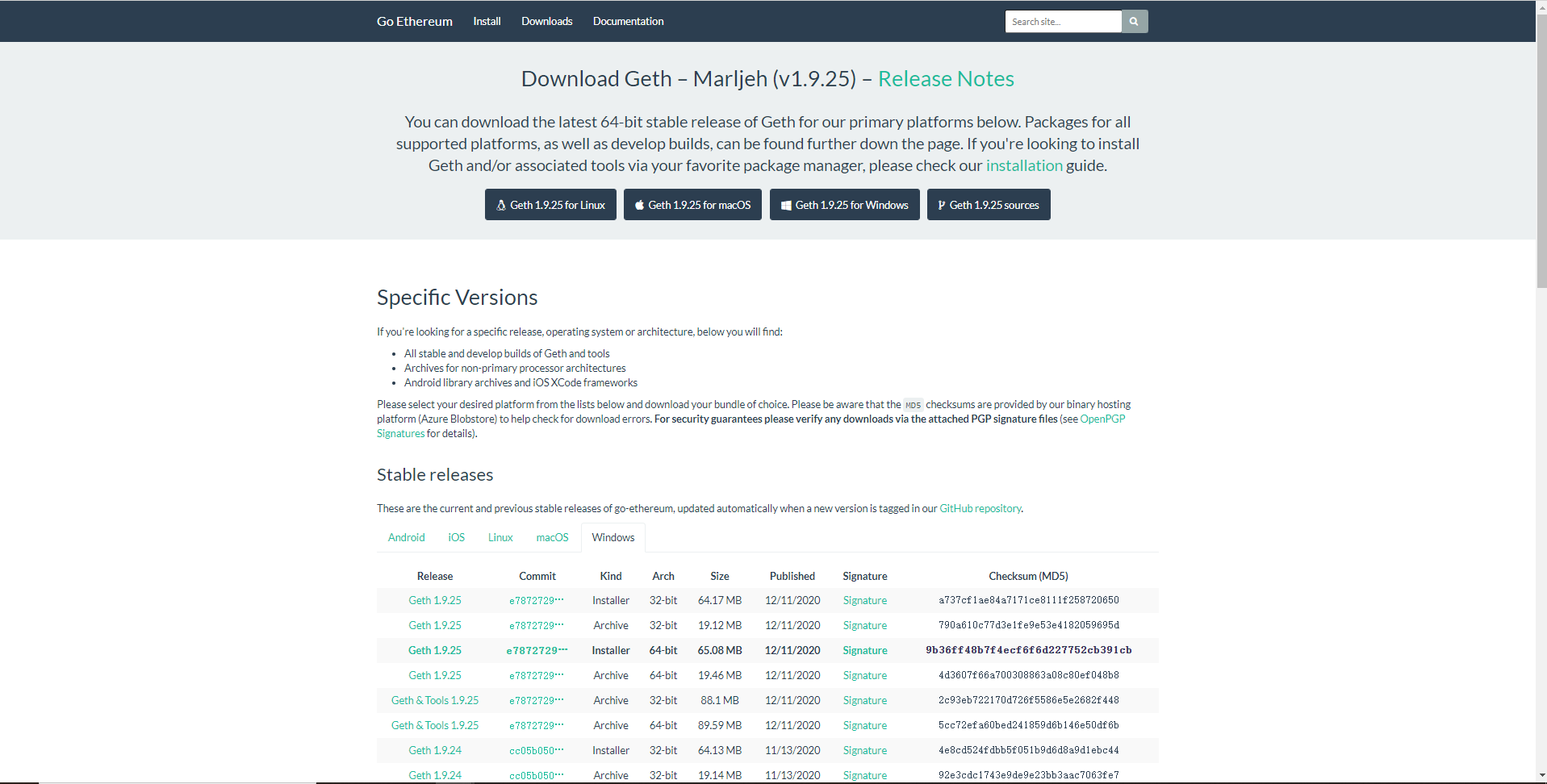Open the Install menu item

[x=487, y=22]
